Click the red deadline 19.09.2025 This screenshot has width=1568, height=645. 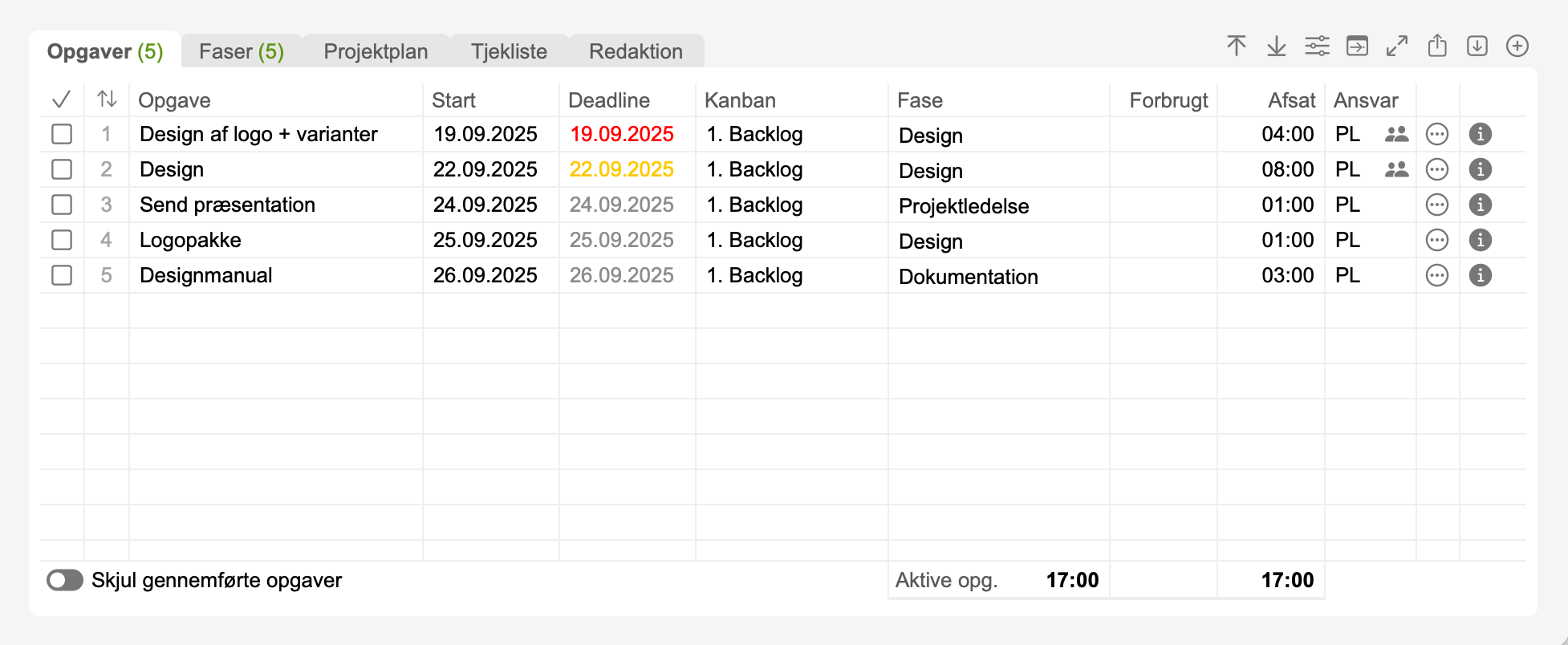tap(622, 134)
